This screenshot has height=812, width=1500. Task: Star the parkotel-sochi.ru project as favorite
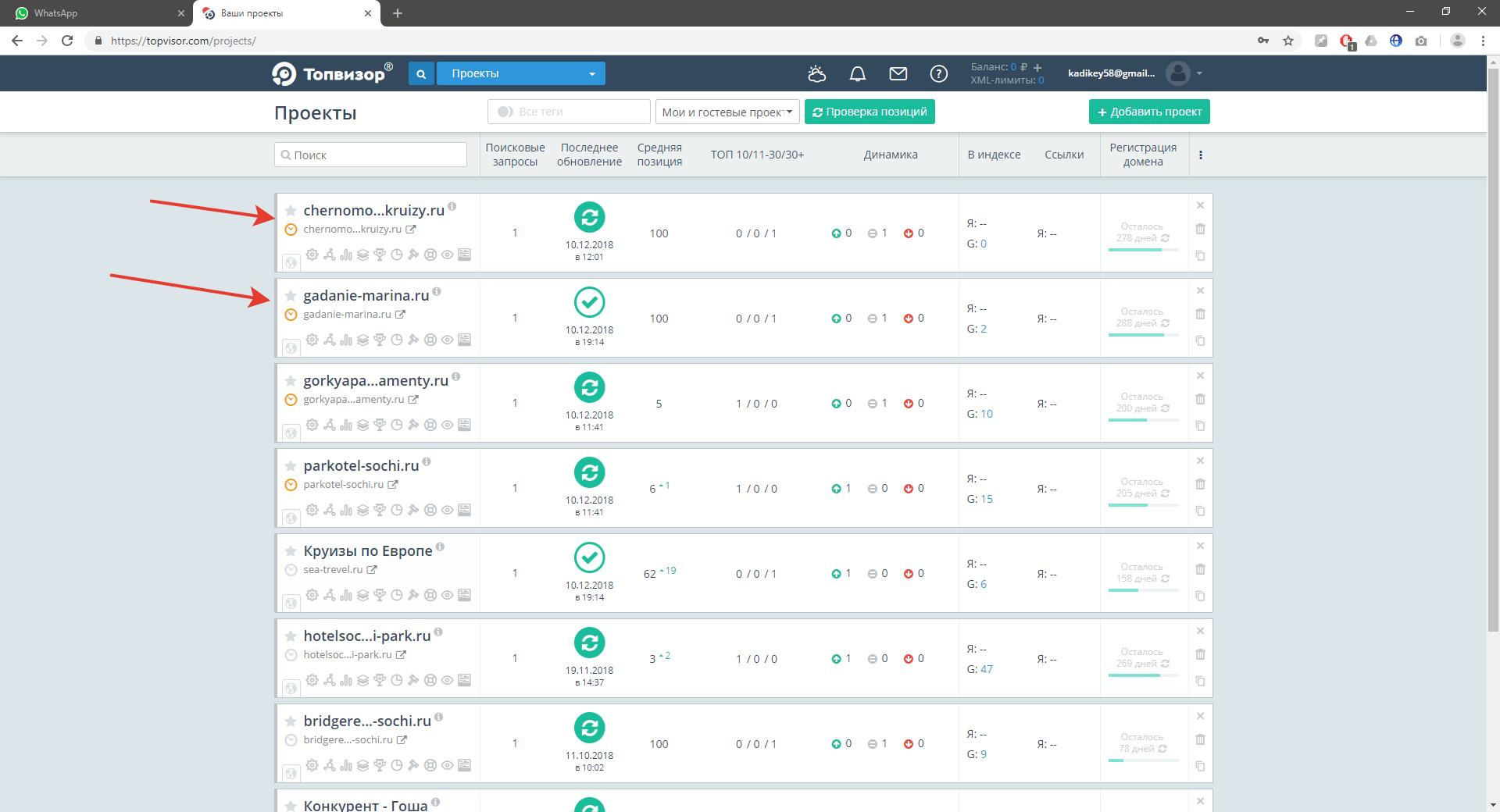point(291,465)
